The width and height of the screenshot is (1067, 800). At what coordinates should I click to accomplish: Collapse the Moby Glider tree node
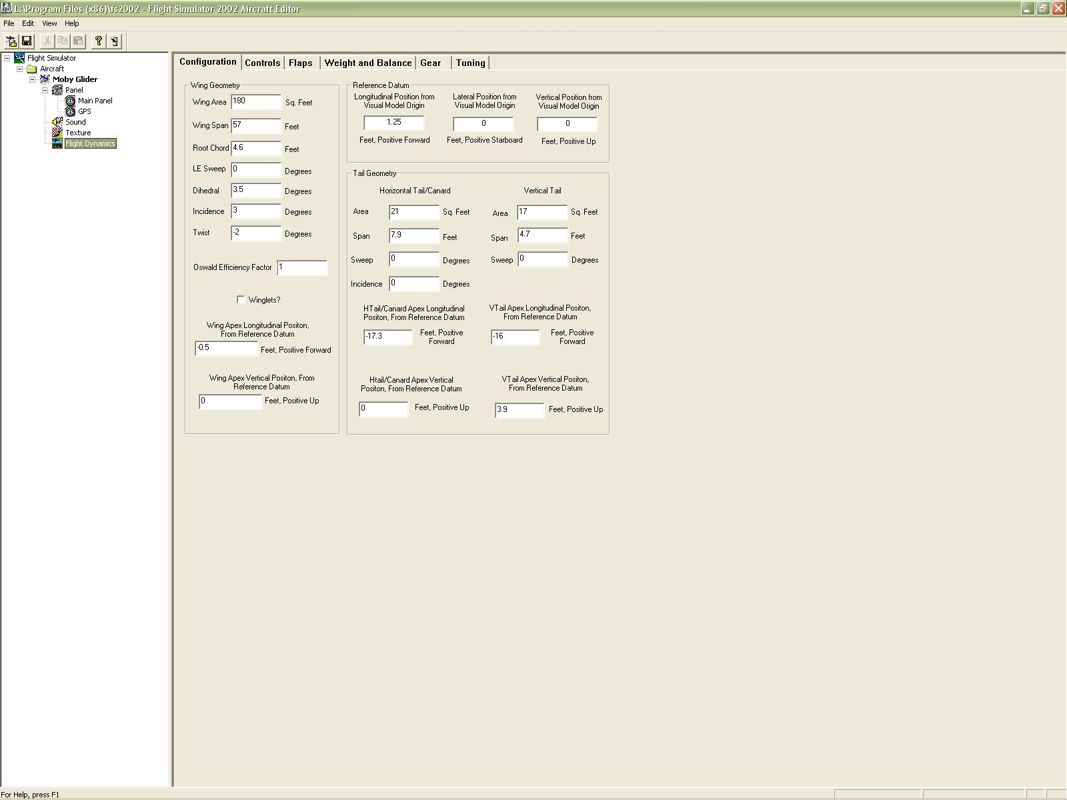32,79
